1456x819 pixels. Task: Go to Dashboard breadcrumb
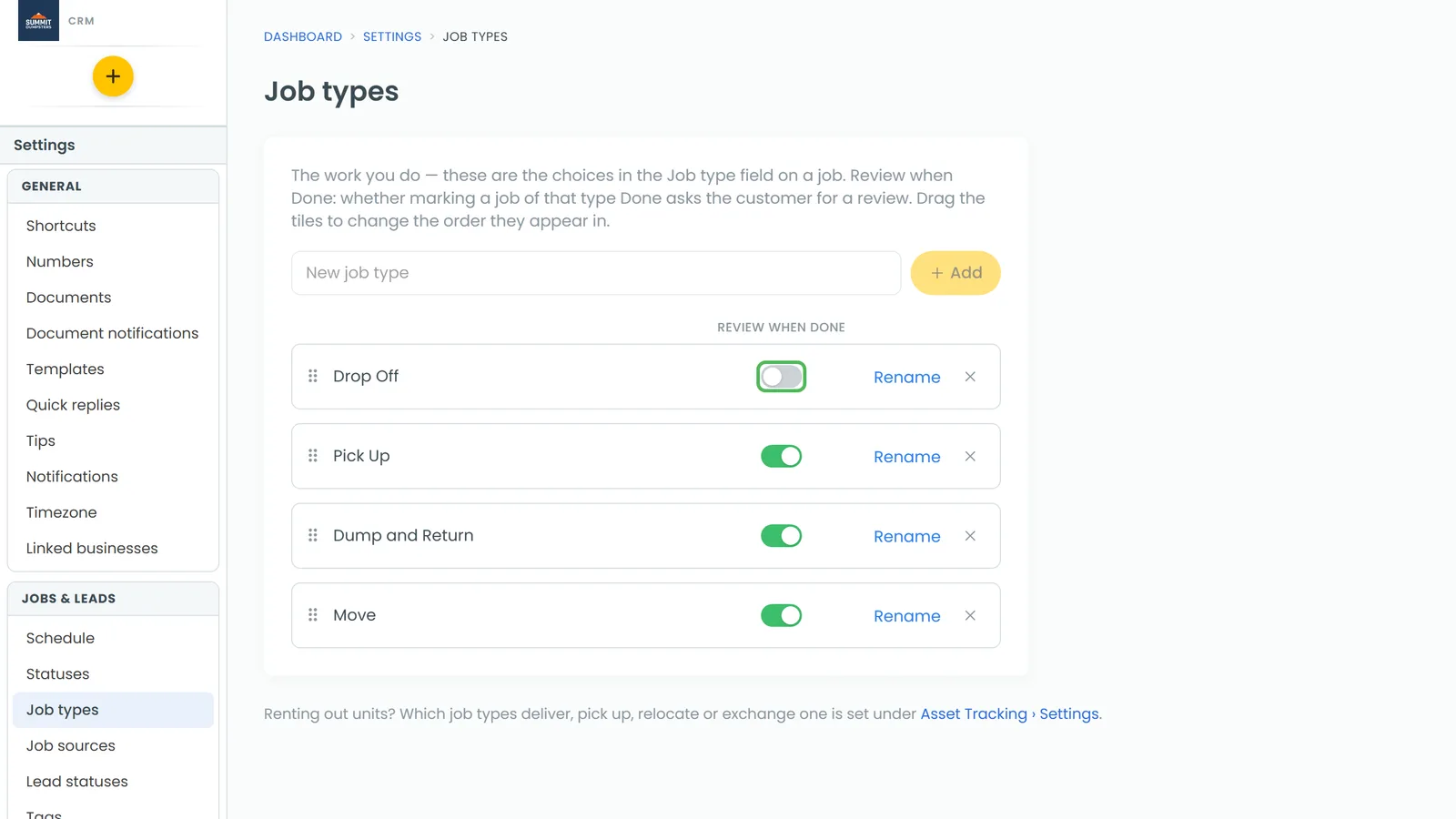point(303,36)
